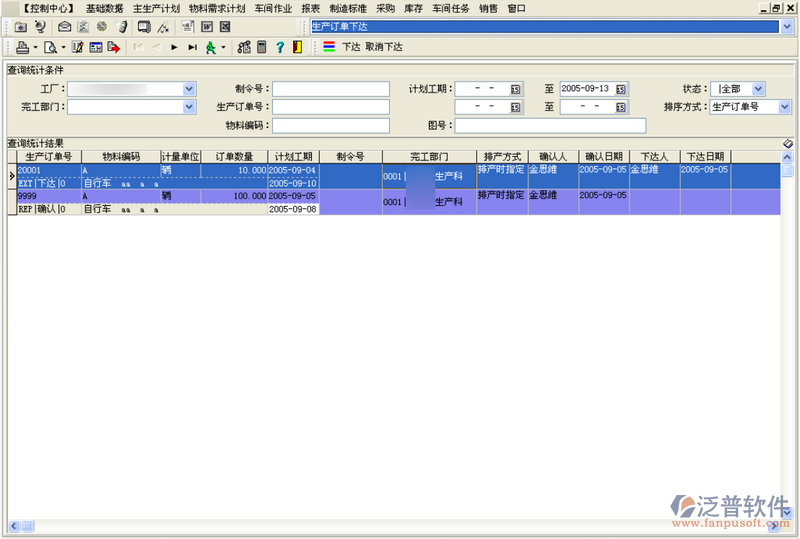Viewport: 800px width, 539px height.
Task: Open calendar picker for 2005-09-13 date
Action: pyautogui.click(x=621, y=89)
